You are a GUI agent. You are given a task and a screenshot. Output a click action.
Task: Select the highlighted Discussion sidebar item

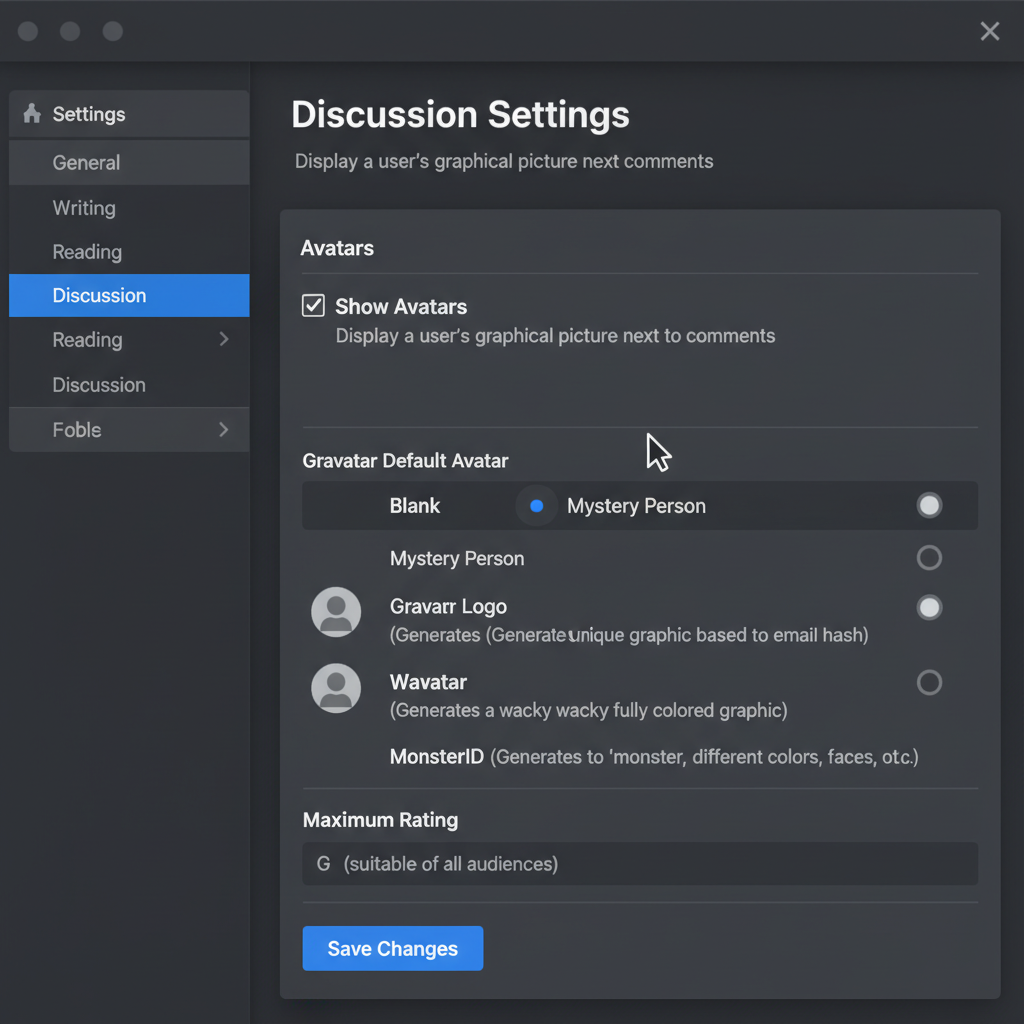coord(100,296)
